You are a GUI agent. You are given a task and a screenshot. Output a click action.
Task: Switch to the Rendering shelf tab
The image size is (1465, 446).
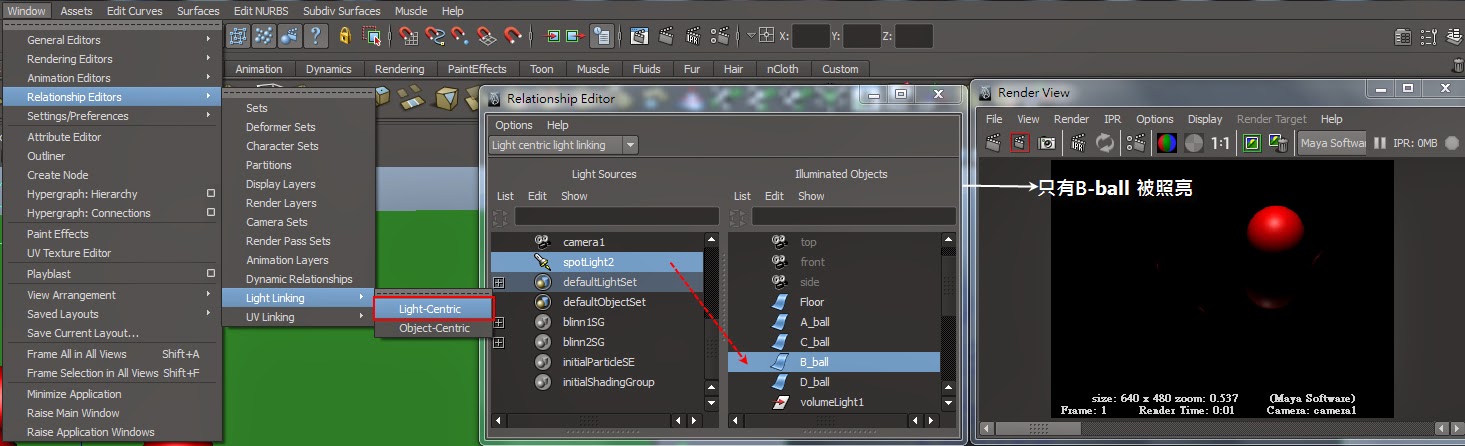coord(399,69)
